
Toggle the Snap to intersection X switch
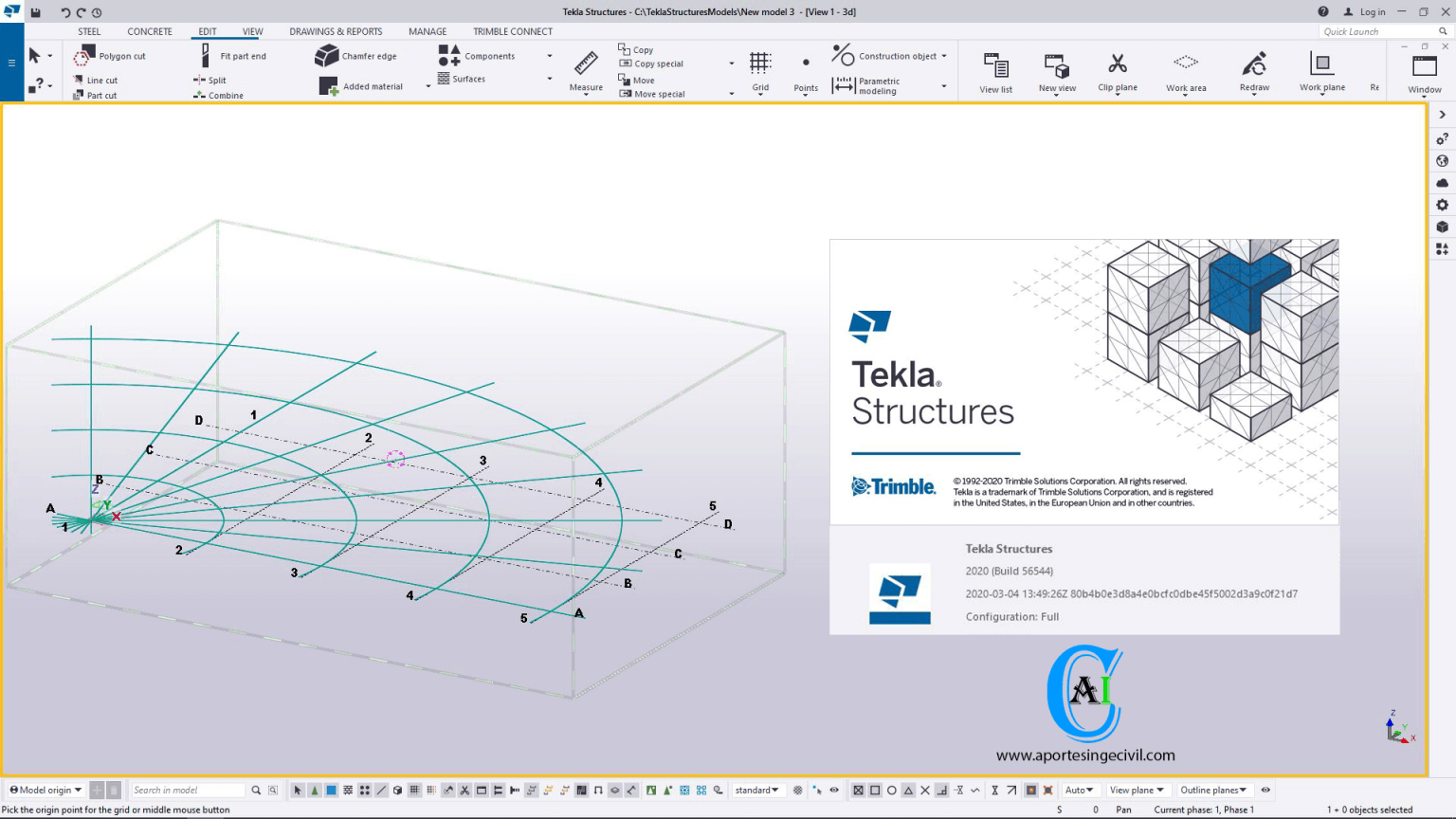[925, 790]
